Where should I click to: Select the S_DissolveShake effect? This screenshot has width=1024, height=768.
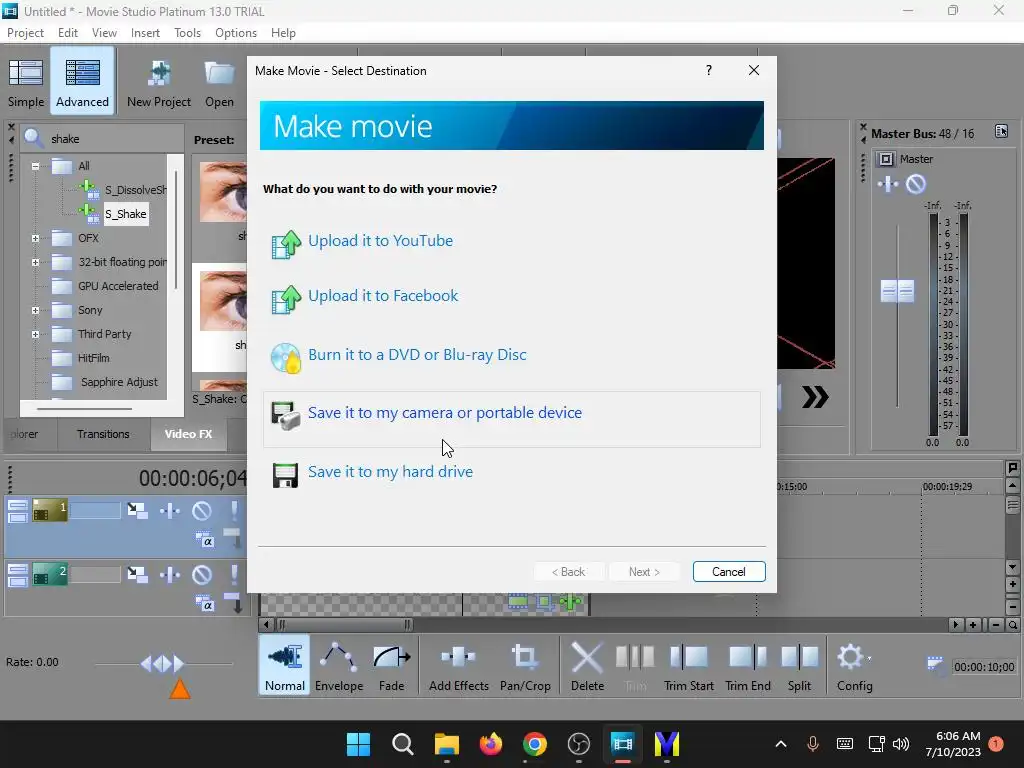coord(135,190)
